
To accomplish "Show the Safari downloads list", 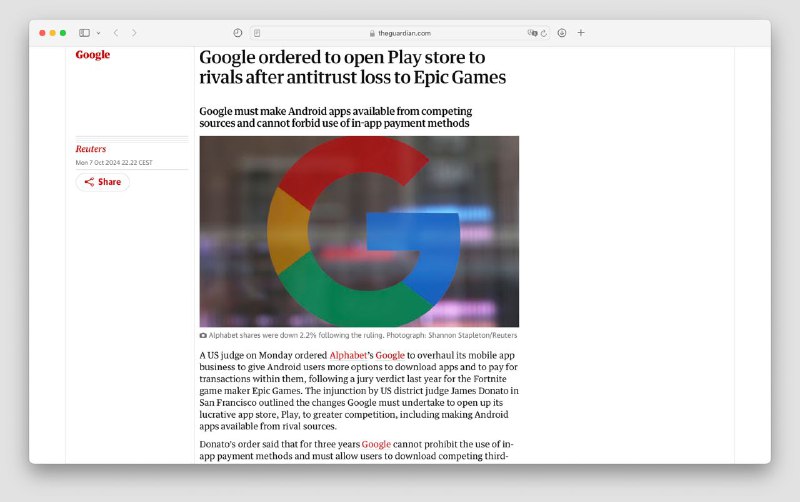I will click(562, 33).
